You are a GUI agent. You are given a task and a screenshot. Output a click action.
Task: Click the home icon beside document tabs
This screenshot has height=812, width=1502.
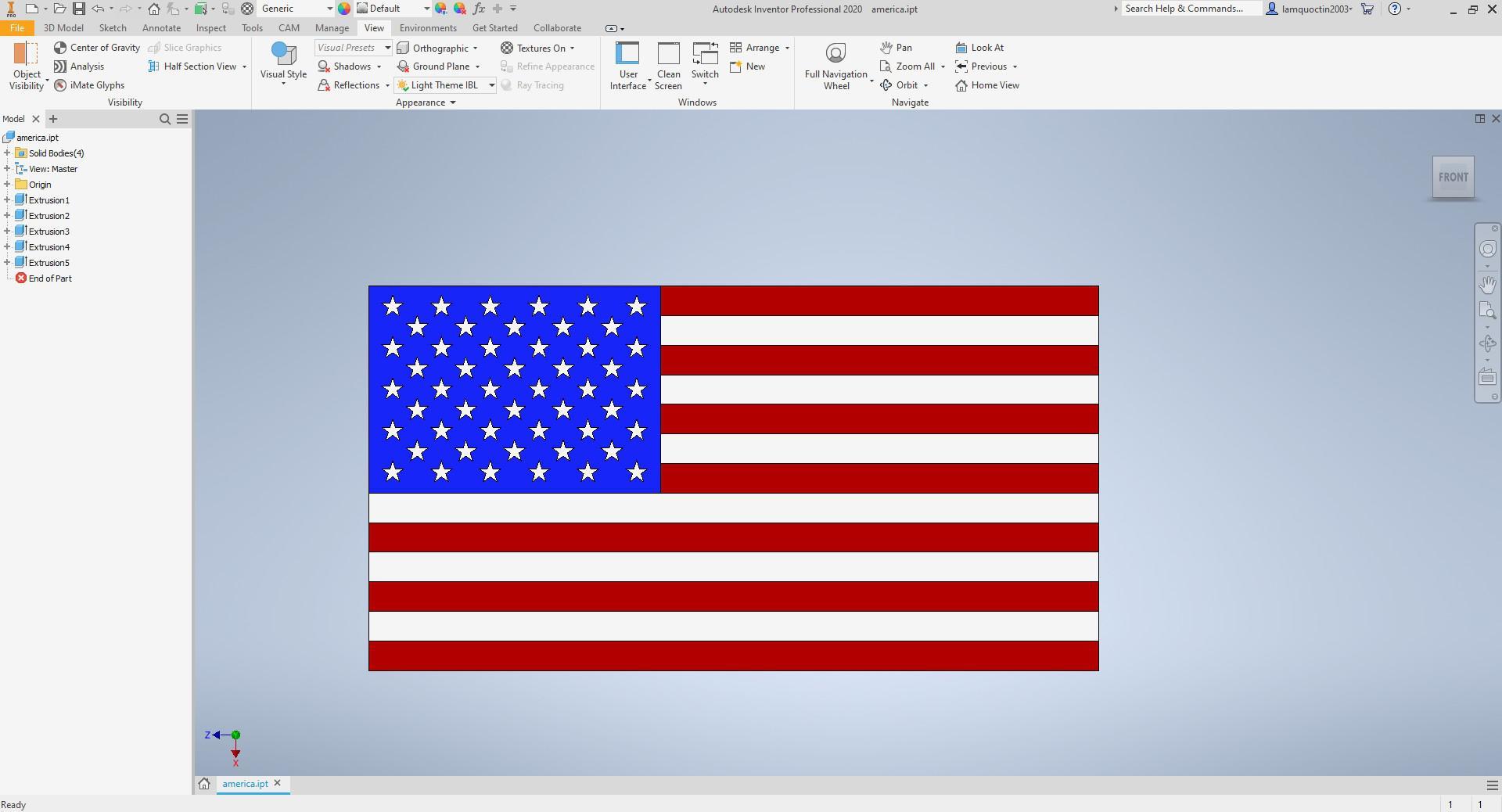click(204, 784)
